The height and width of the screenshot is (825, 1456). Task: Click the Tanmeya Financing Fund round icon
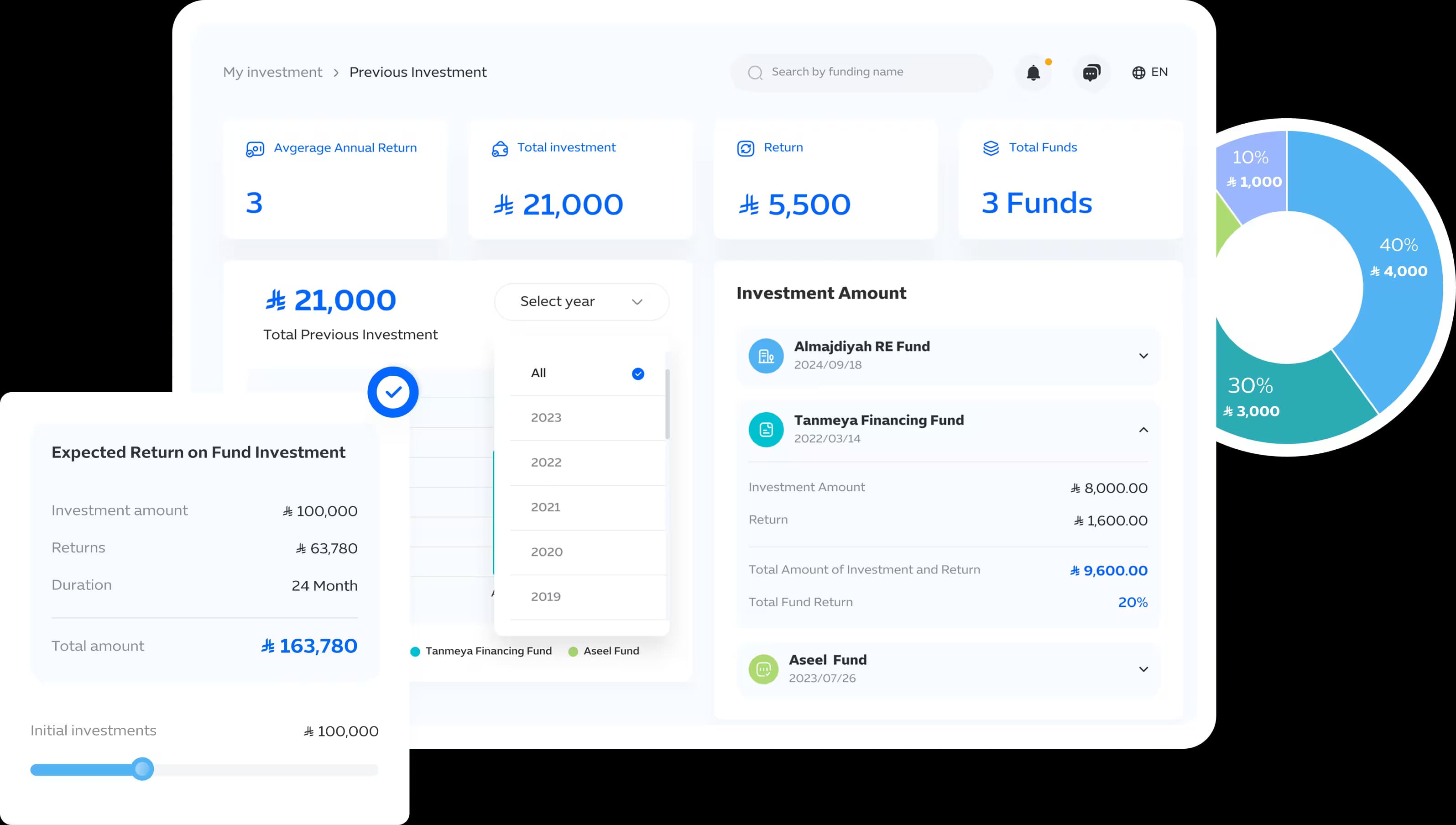point(766,430)
